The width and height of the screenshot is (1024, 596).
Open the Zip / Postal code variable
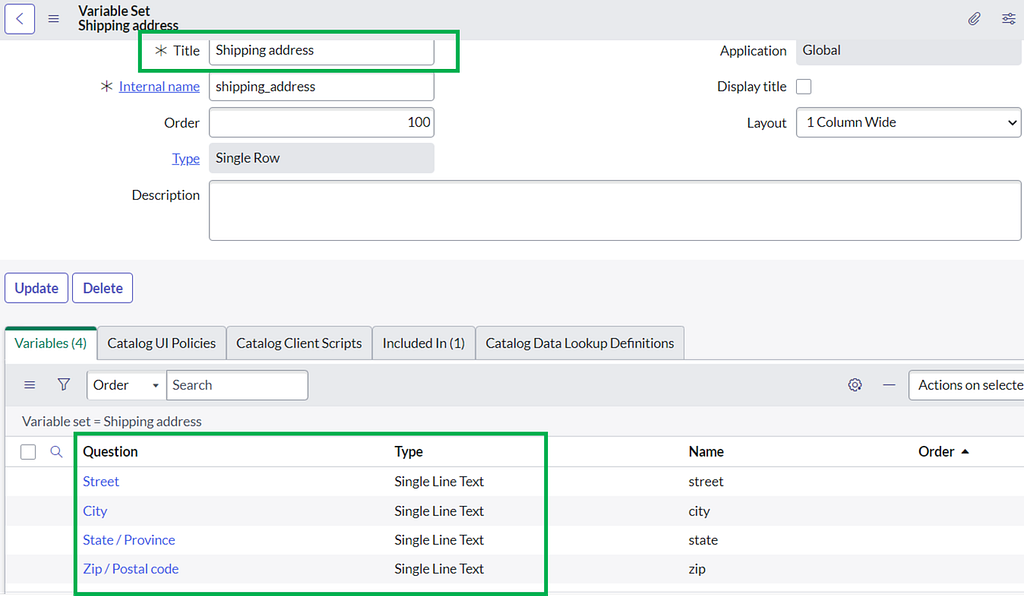click(131, 569)
